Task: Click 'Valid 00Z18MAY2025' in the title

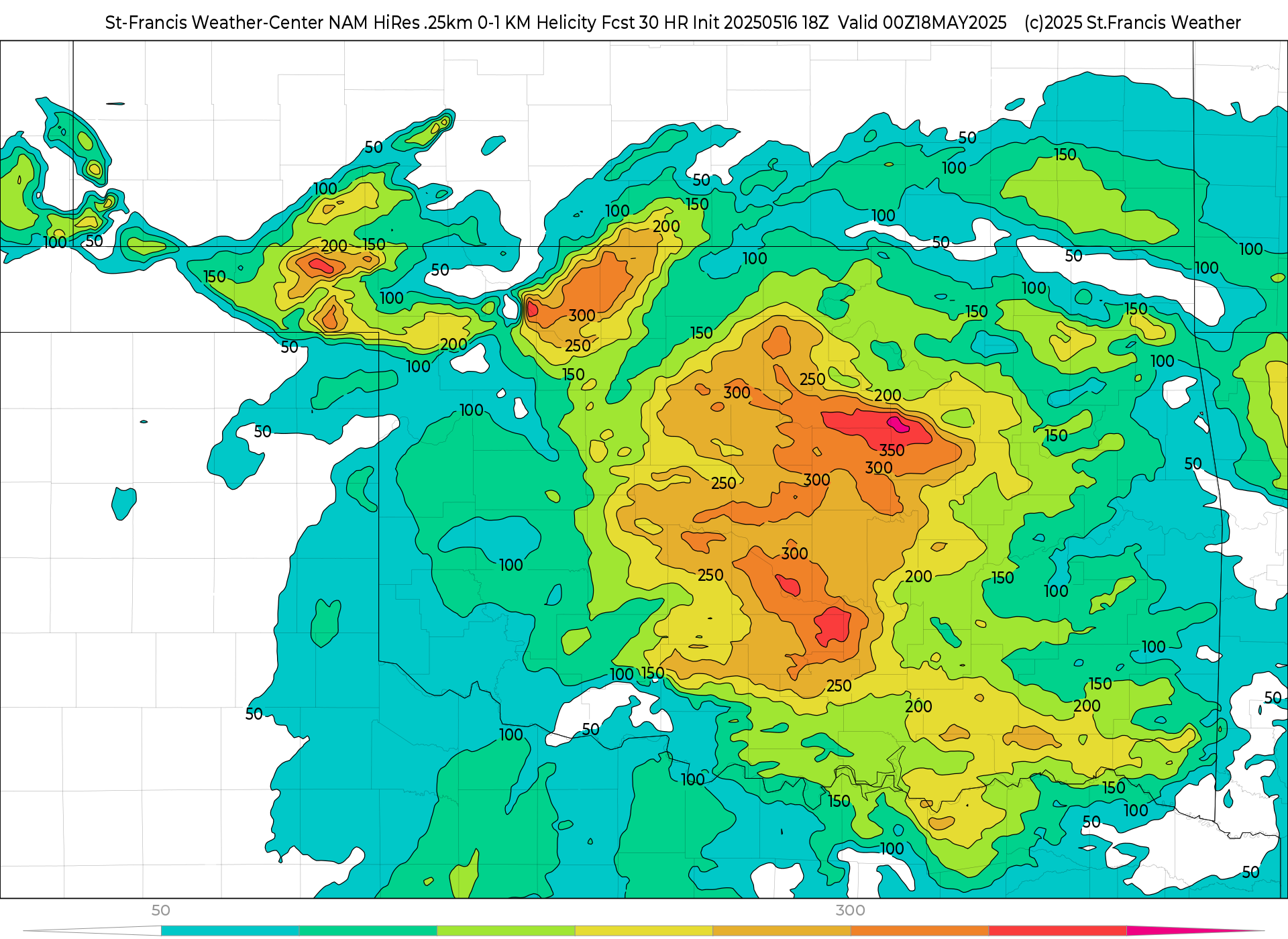Action: 922,23
